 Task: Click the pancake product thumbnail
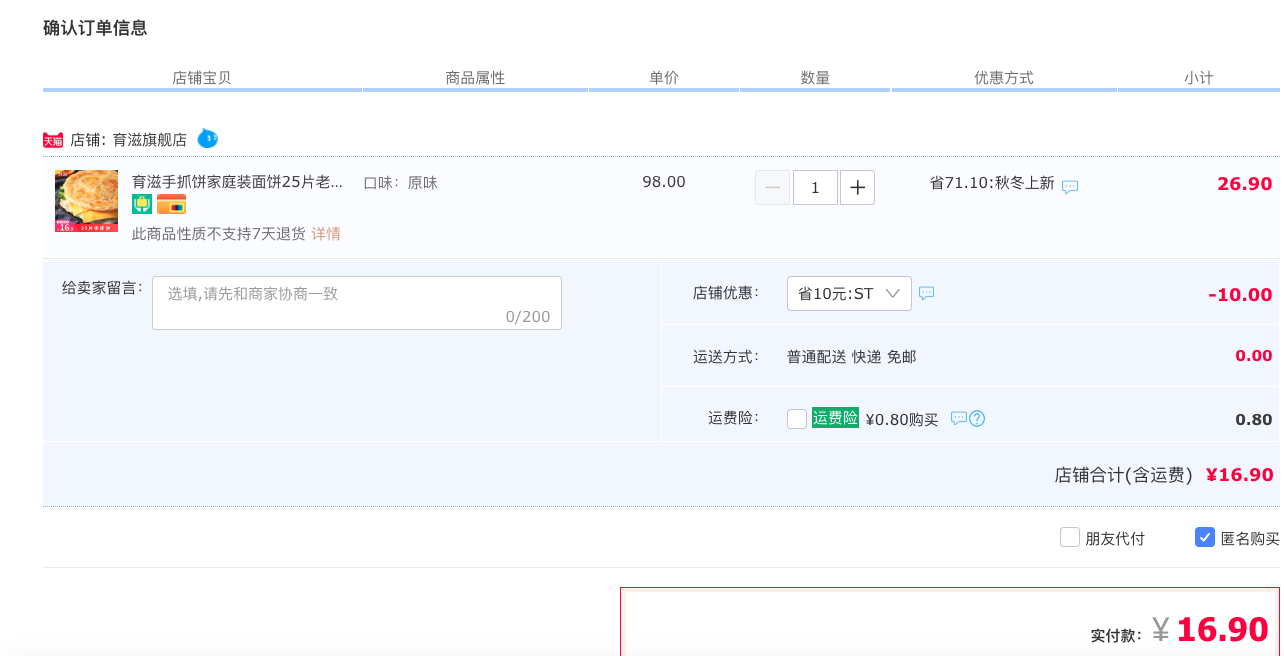coord(86,201)
